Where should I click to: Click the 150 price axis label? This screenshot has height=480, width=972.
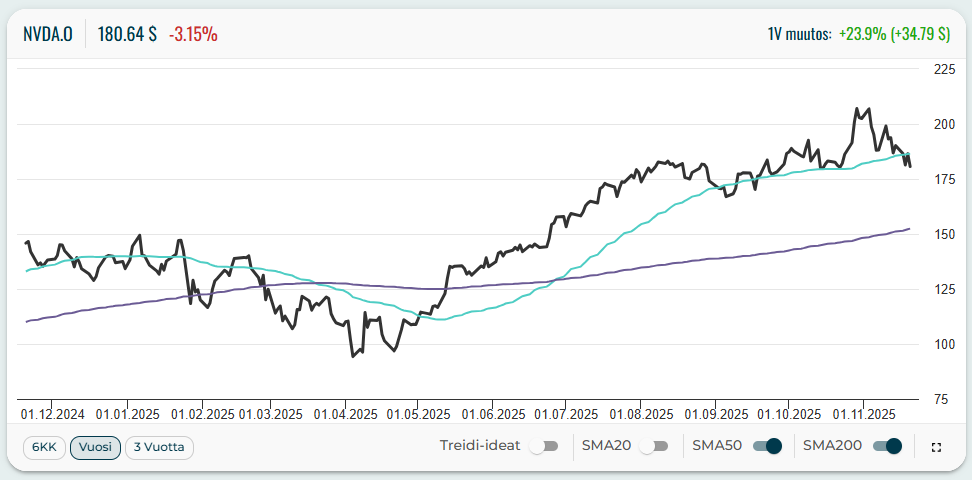point(944,235)
